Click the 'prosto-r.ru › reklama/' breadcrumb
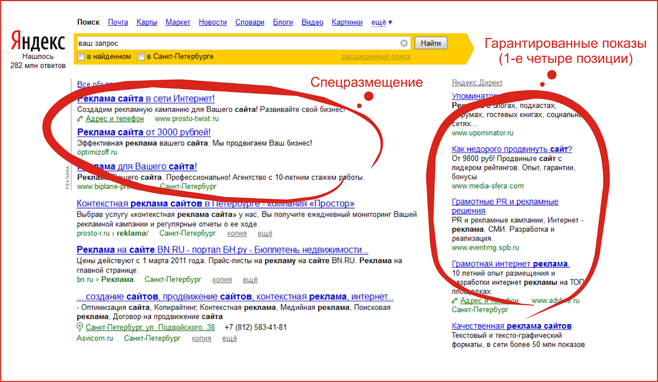The height and width of the screenshot is (382, 658). click(112, 233)
